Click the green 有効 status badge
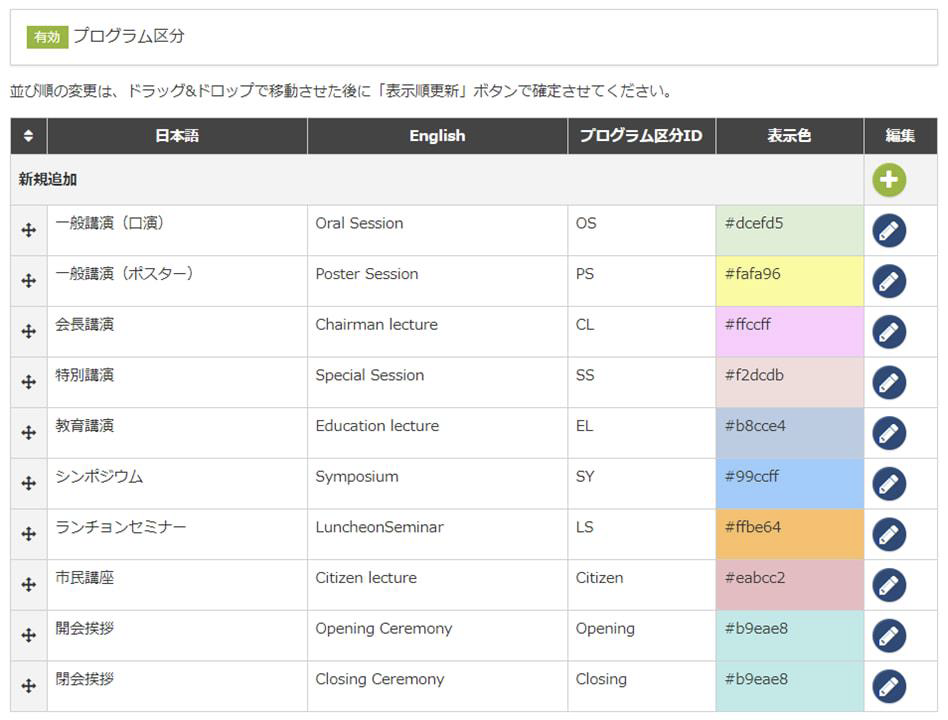This screenshot has height=720, width=948. (x=47, y=37)
